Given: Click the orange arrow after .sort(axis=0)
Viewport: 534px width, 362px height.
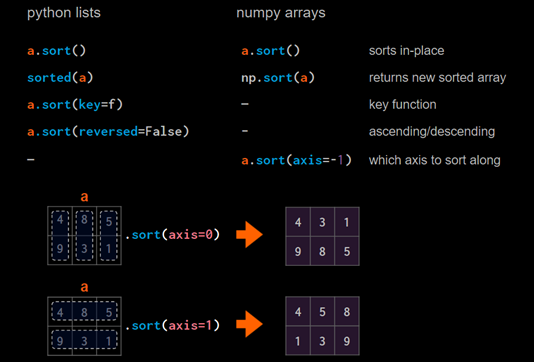Looking at the screenshot, I should [249, 235].
